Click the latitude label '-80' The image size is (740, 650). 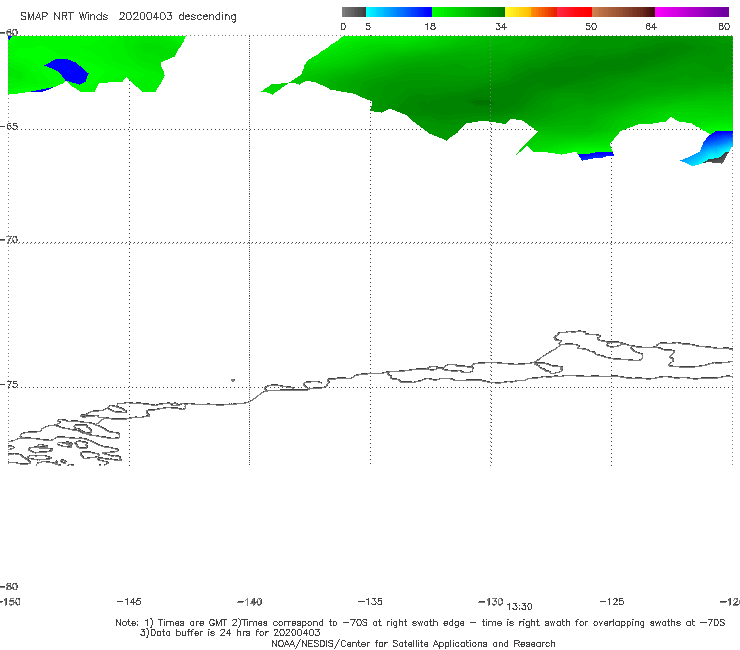9,587
